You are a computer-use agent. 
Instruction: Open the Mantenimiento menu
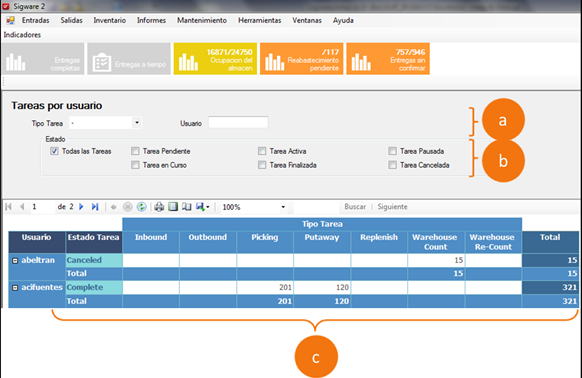[202, 20]
